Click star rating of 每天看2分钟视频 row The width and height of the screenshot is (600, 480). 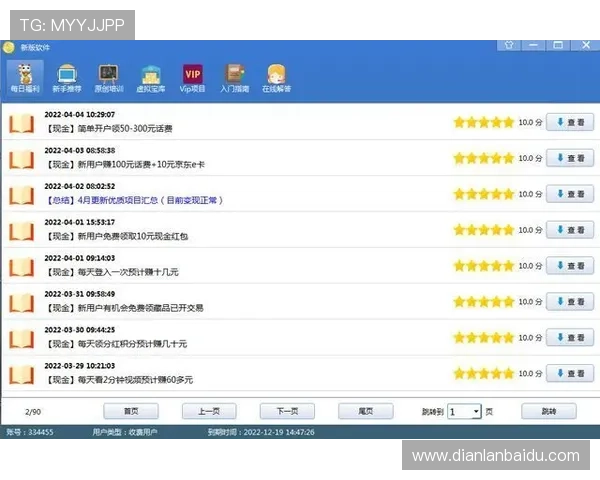[x=484, y=374]
